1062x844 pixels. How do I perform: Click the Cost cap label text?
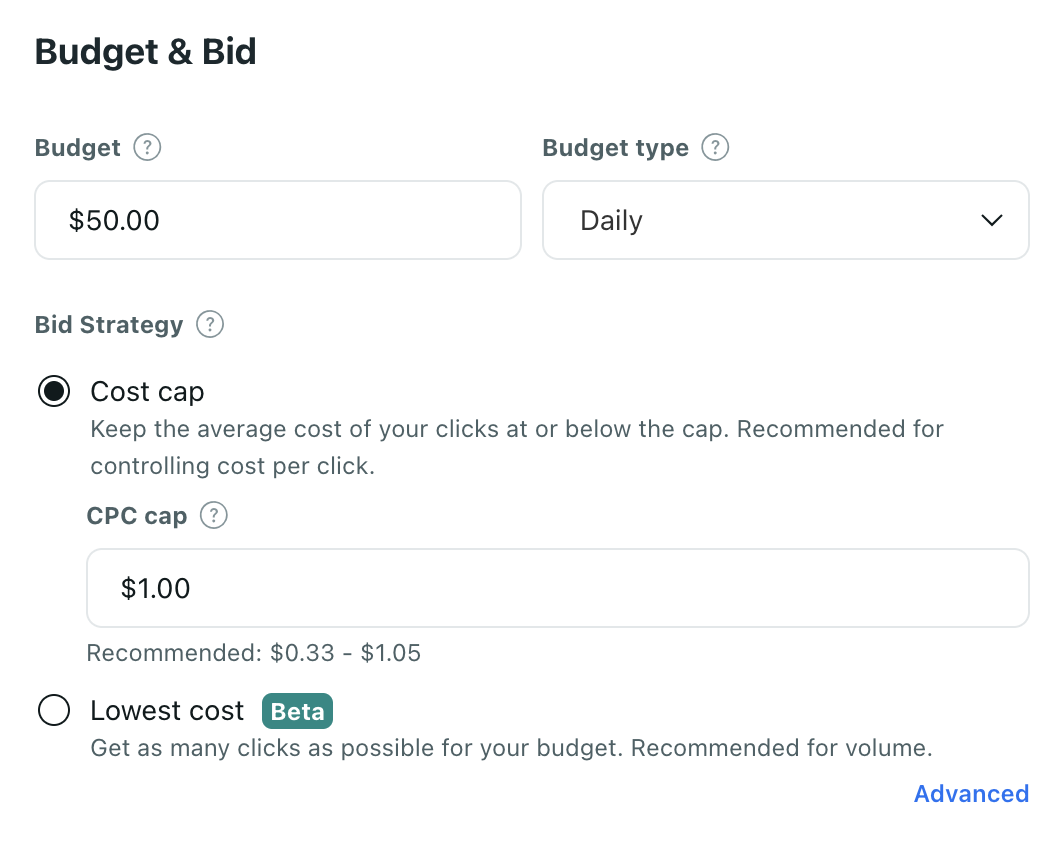(147, 391)
